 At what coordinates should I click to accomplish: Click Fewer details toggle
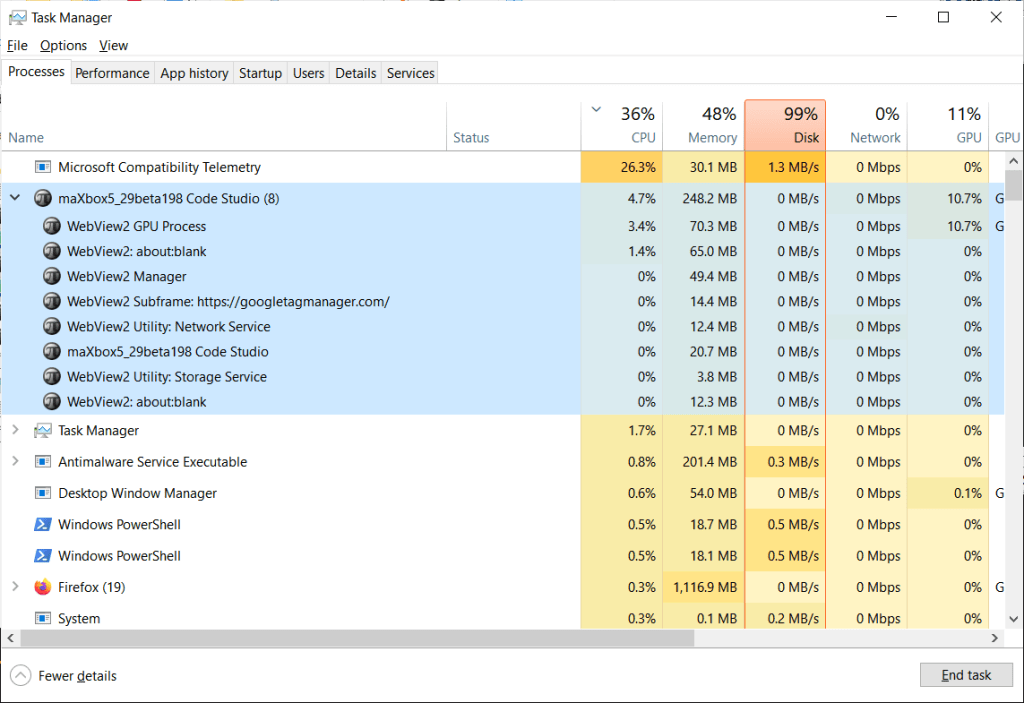(66, 676)
